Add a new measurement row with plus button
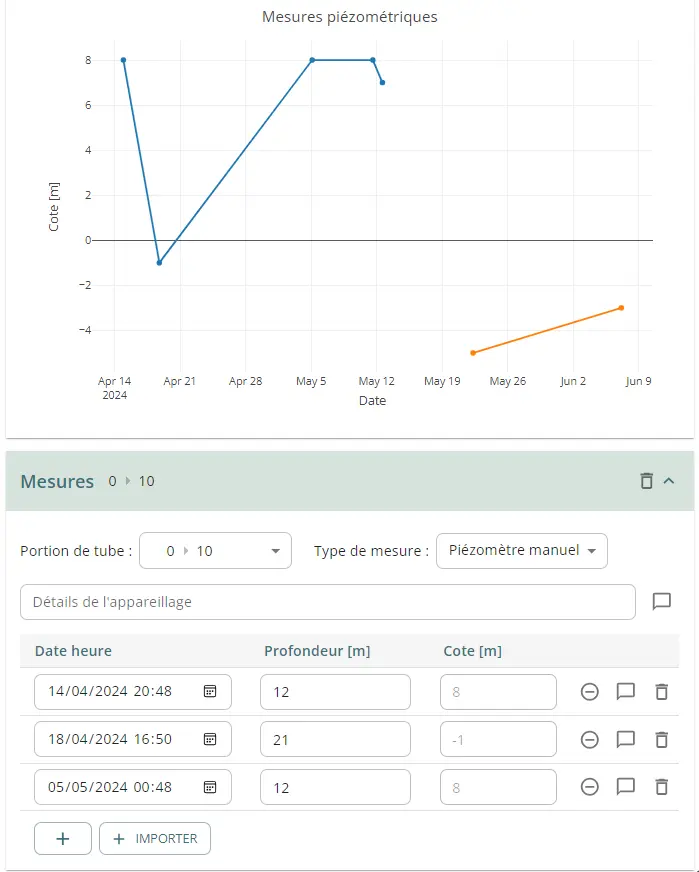 [x=63, y=839]
